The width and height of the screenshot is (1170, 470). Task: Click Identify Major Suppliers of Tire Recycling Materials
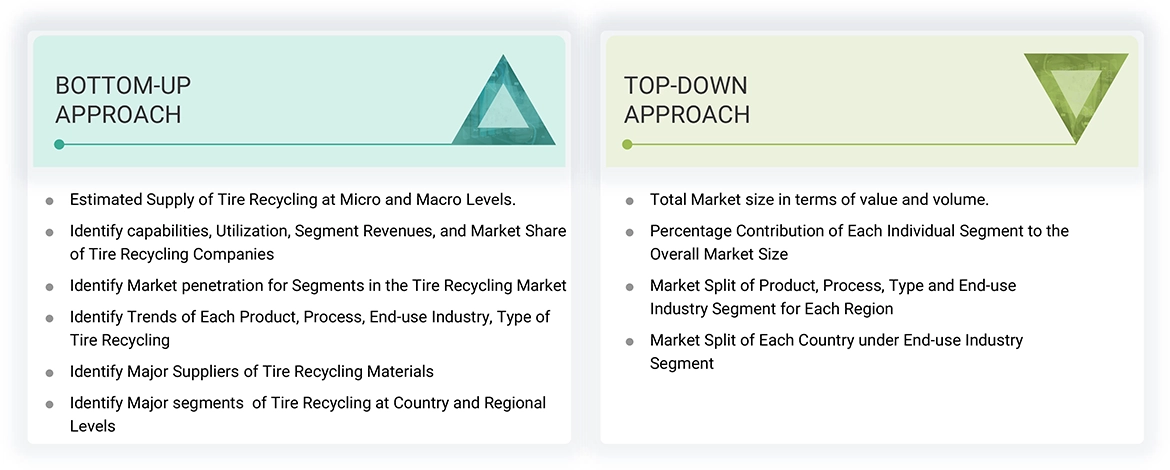251,372
